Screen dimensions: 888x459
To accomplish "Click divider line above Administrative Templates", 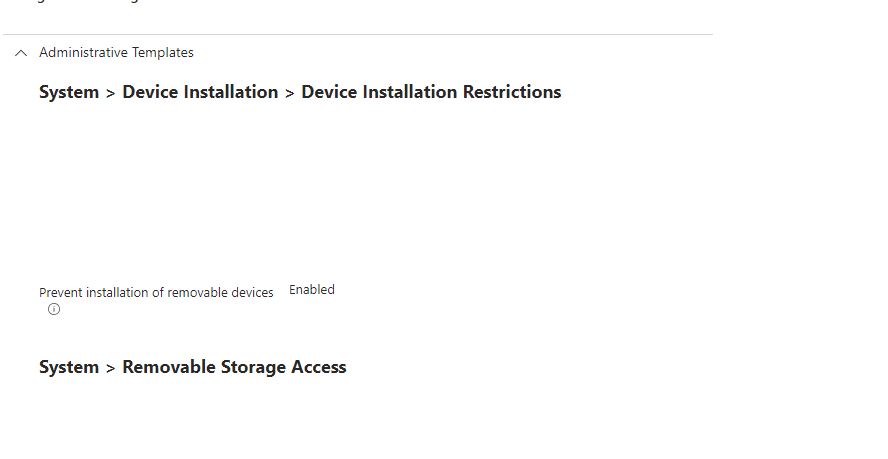I will [358, 35].
